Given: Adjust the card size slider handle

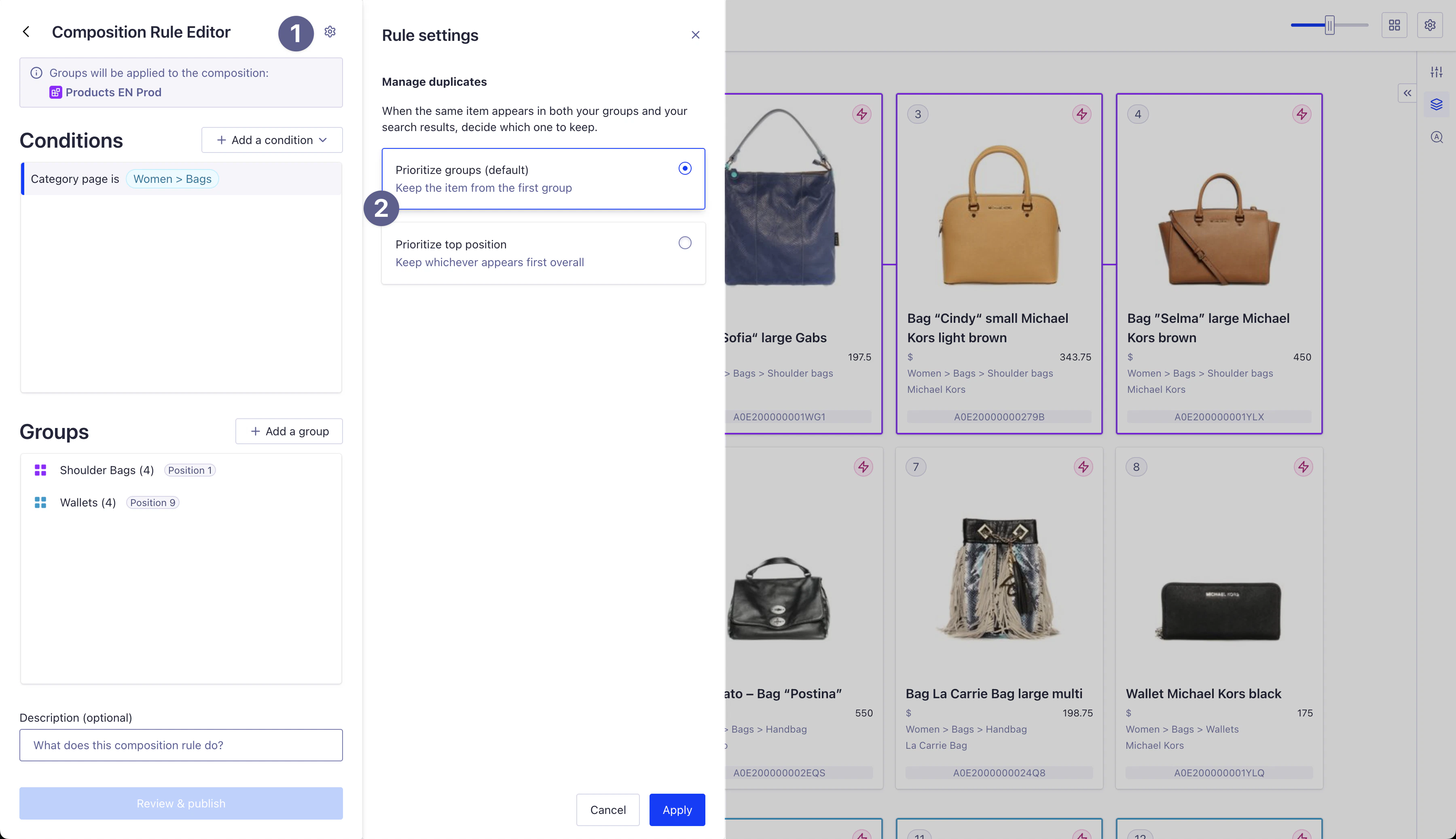Looking at the screenshot, I should pyautogui.click(x=1329, y=25).
